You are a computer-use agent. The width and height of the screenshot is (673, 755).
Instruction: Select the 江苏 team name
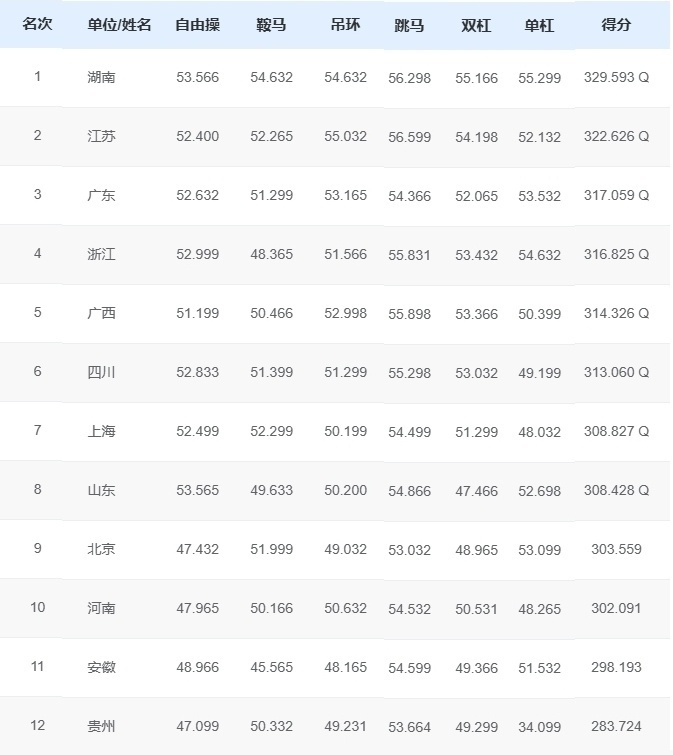pos(101,136)
